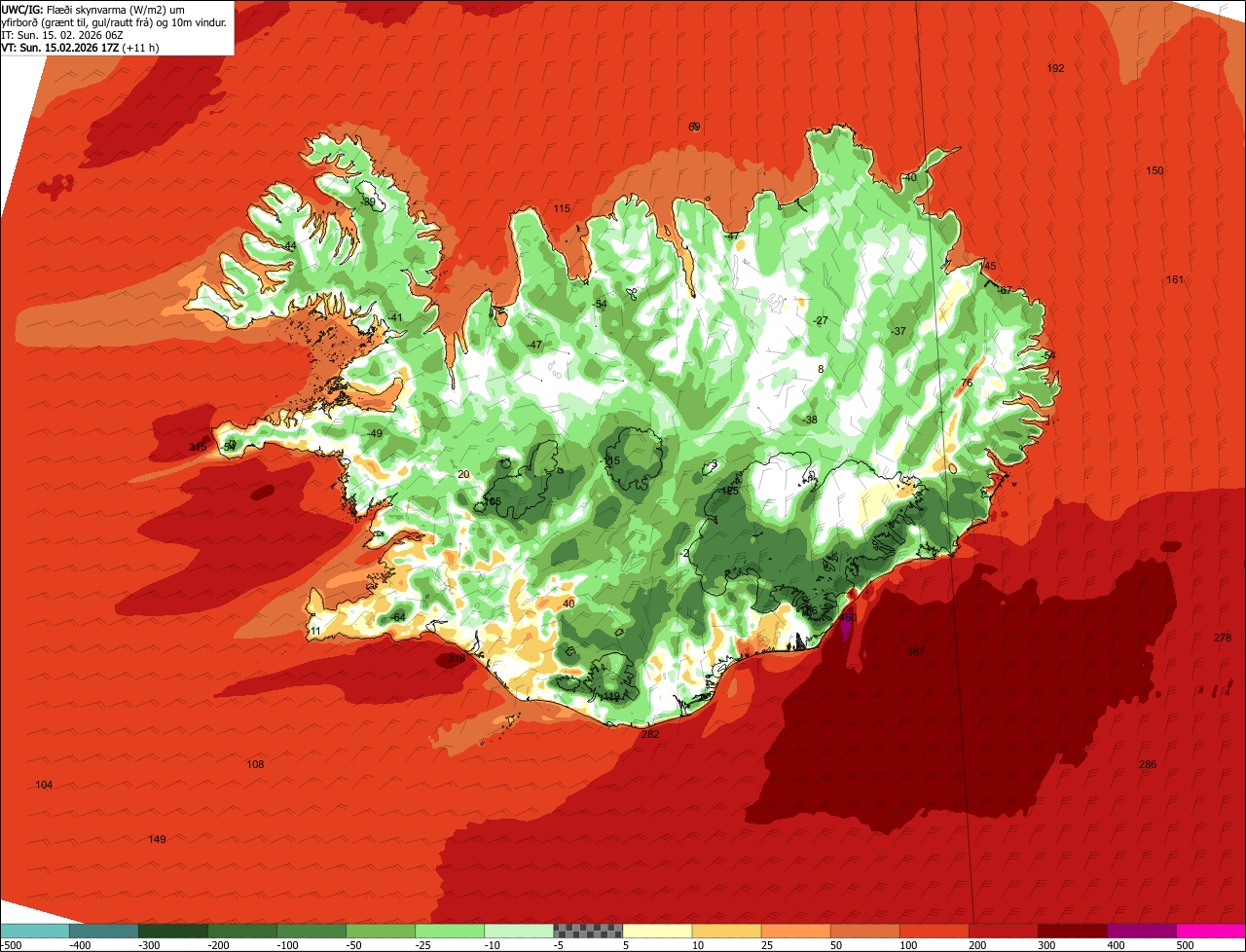The width and height of the screenshot is (1246, 952).
Task: Click the 20 value in west Iceland
Action: coord(463,474)
